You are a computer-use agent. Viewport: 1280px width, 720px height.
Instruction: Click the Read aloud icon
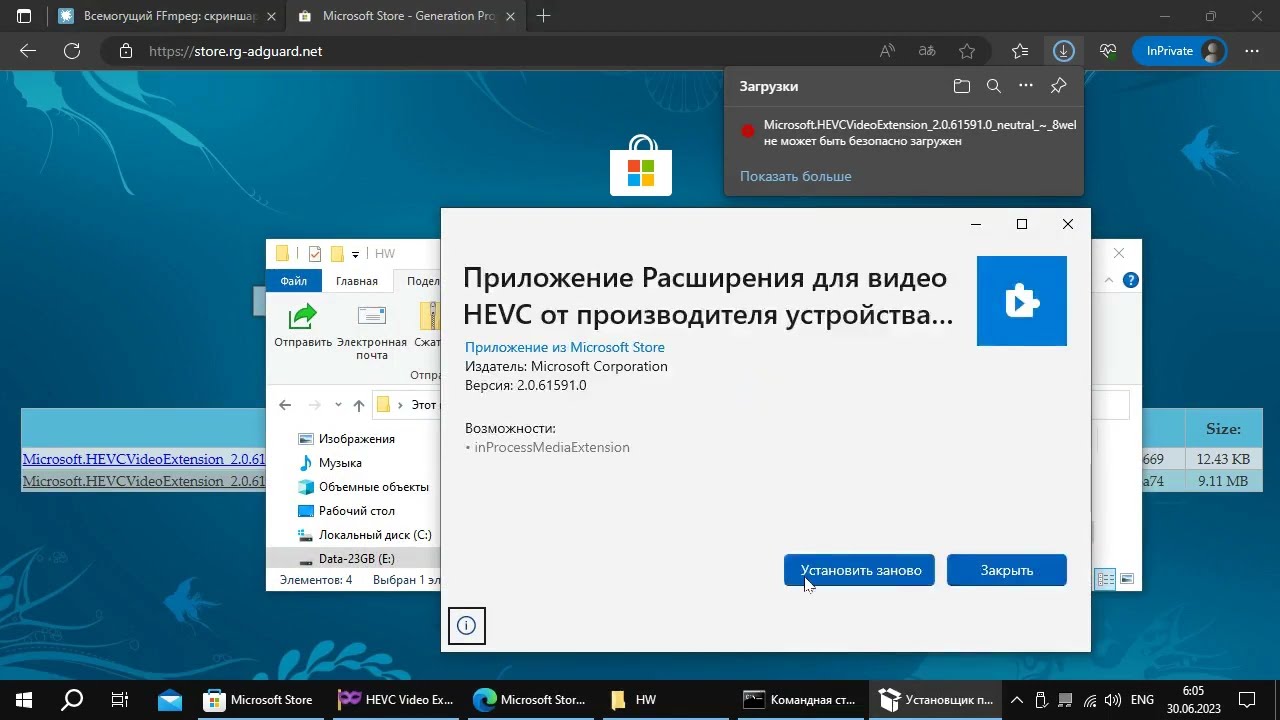coord(887,51)
